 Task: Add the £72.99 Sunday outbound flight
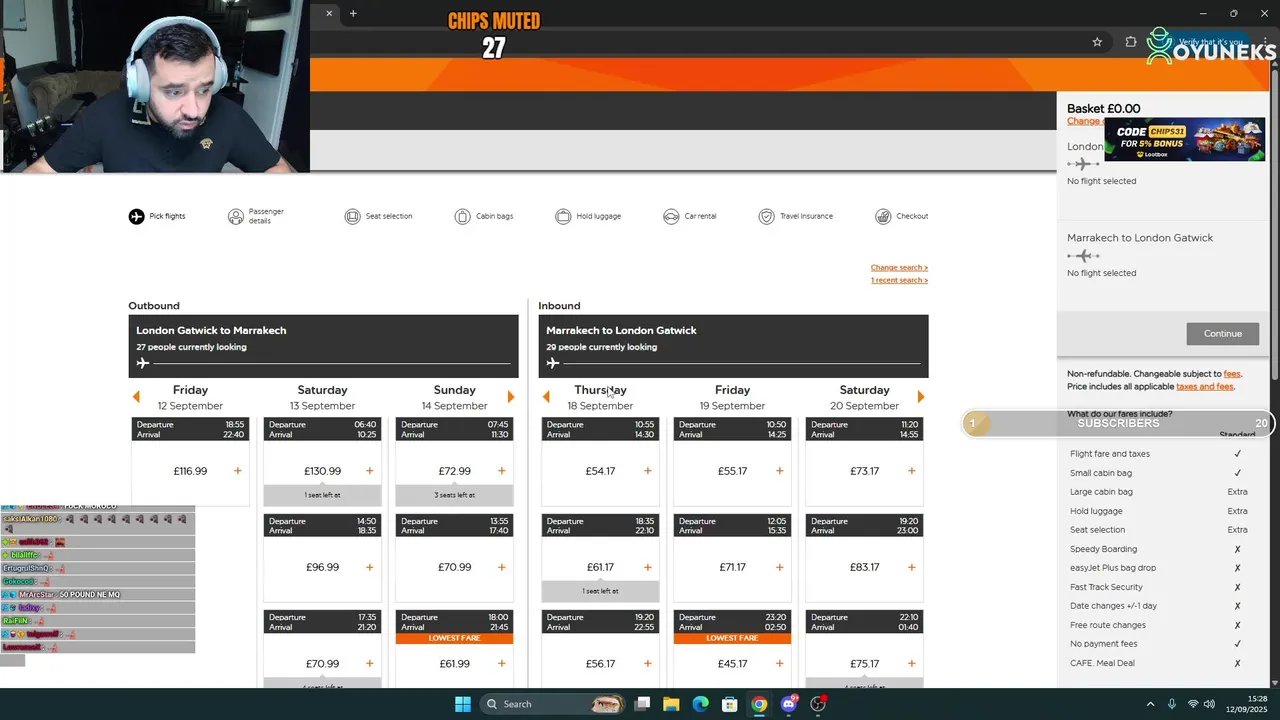[x=501, y=471]
